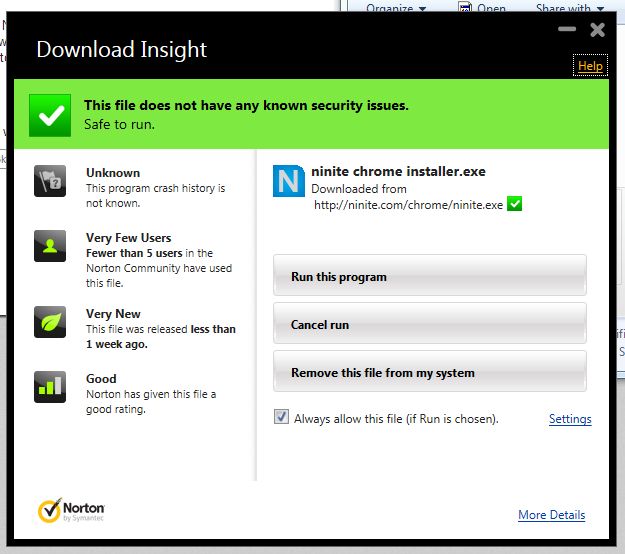Image resolution: width=625 pixels, height=554 pixels.
Task: Click the 'Very New' heading
Action: (x=113, y=314)
